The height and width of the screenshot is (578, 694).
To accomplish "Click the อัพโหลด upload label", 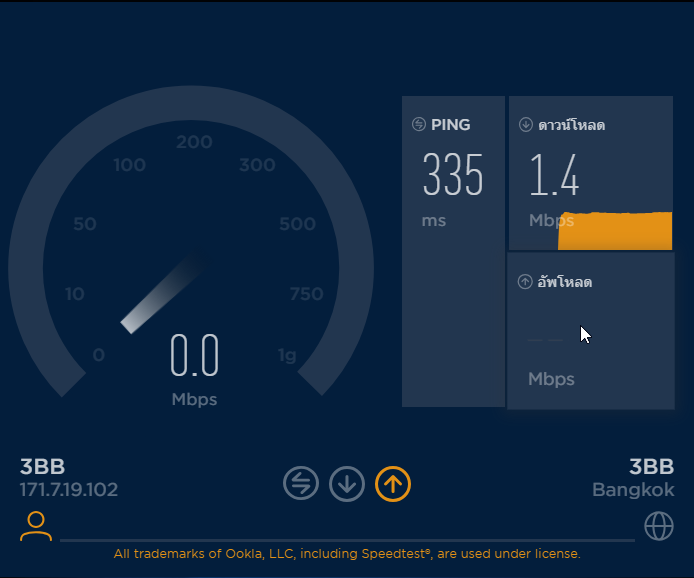I will 564,281.
